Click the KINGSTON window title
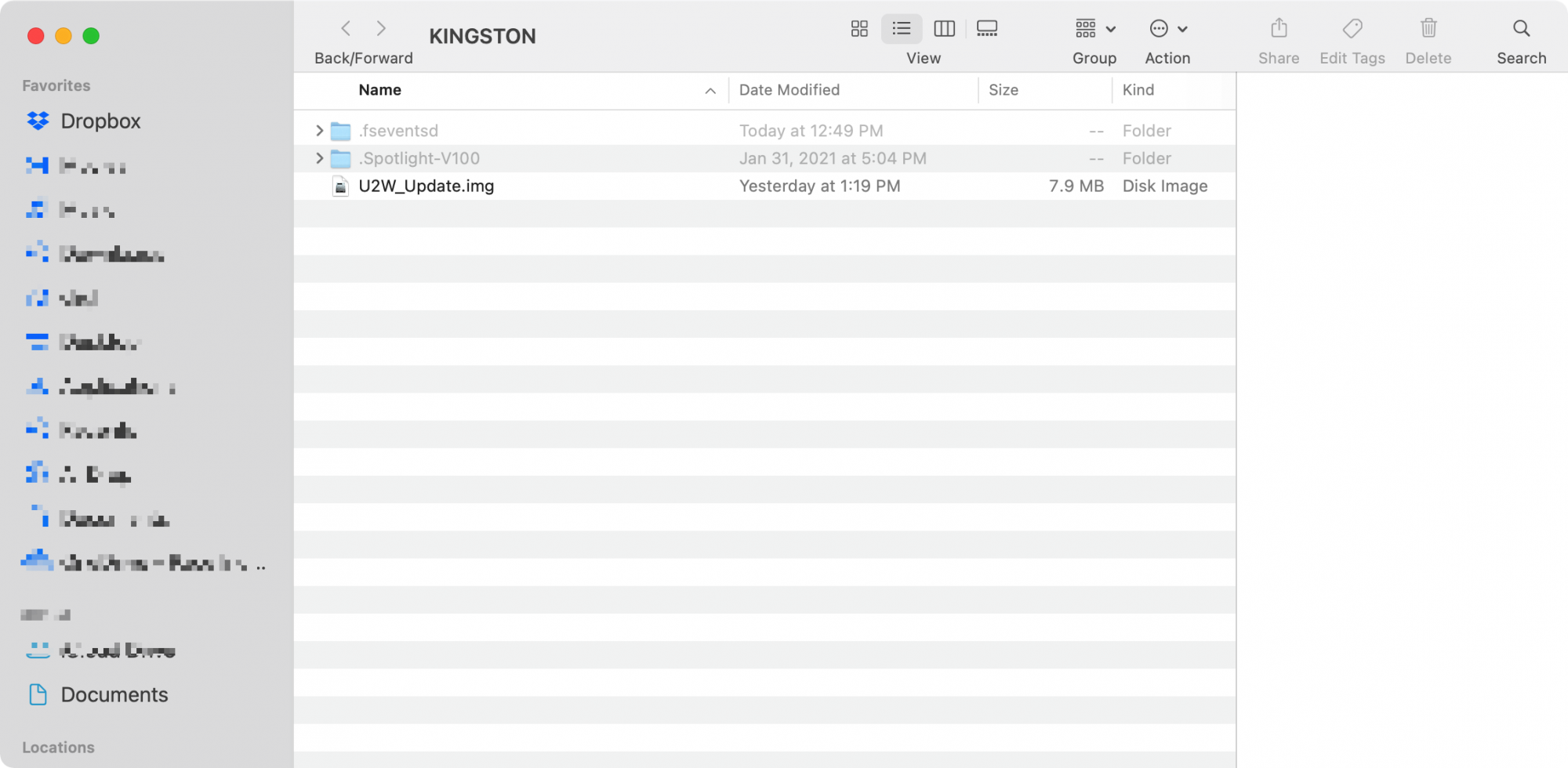Screen dimensions: 1568x768 pyautogui.click(x=482, y=36)
